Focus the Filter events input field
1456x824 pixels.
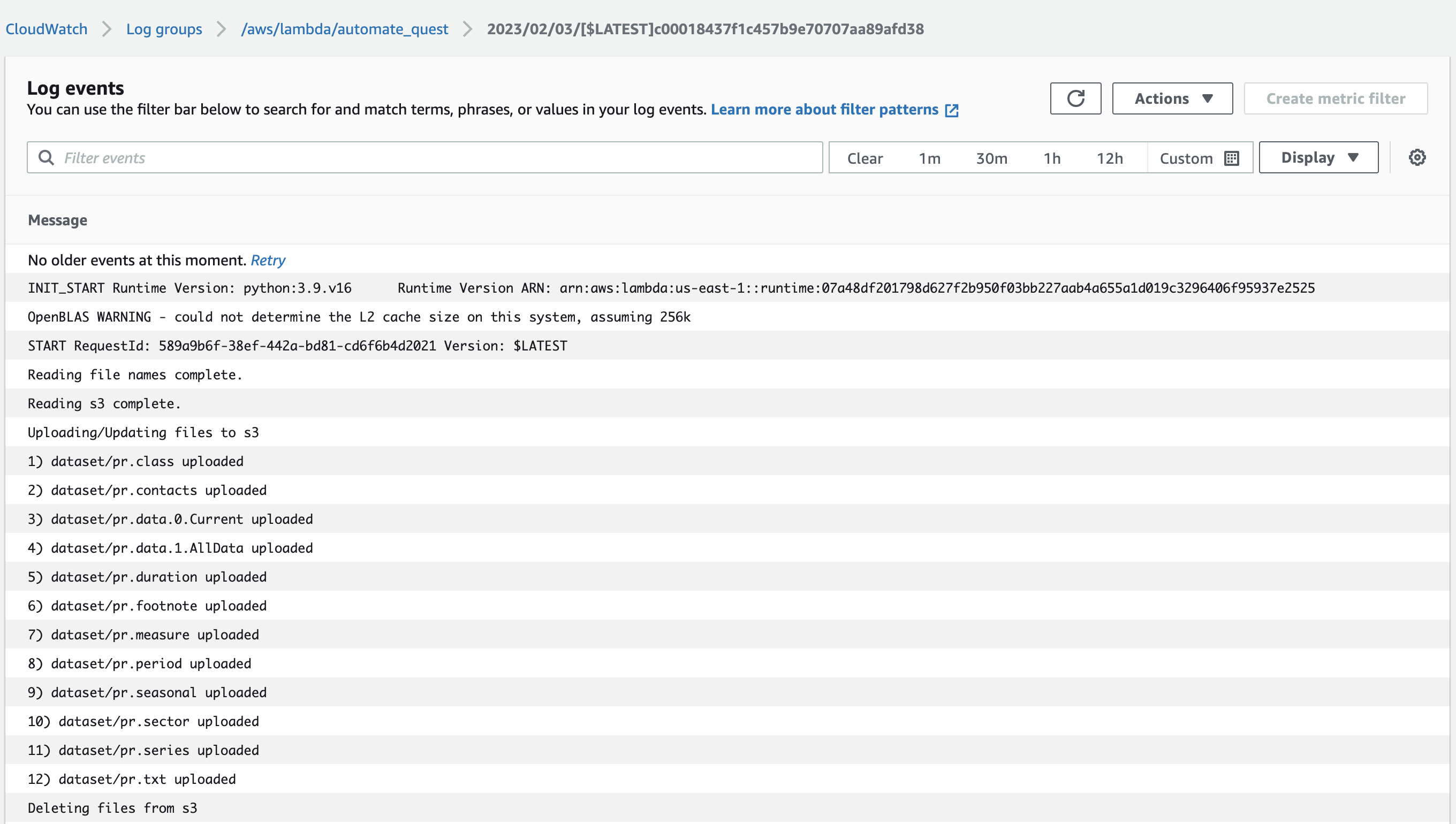click(x=436, y=158)
